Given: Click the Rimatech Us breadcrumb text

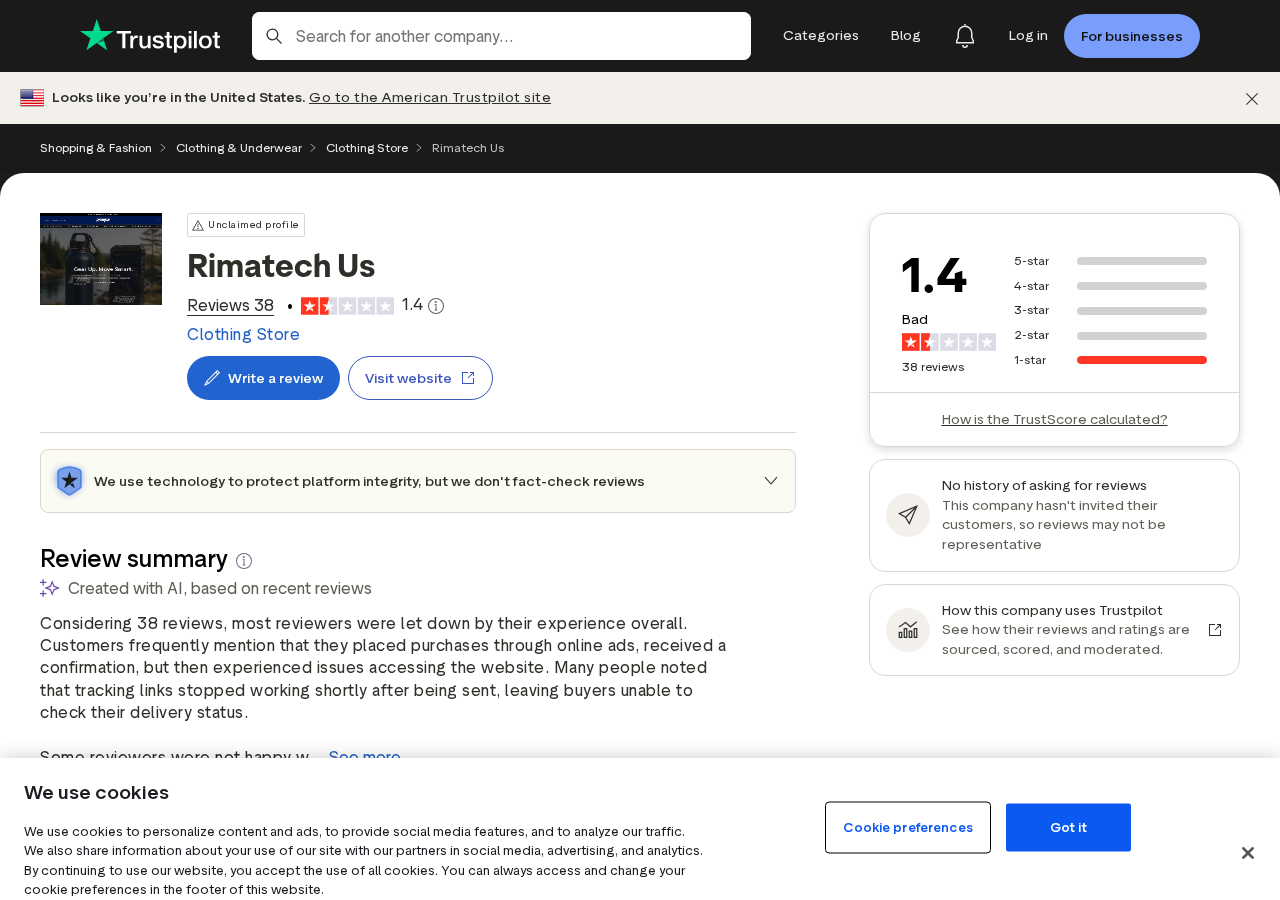Looking at the screenshot, I should click(x=468, y=148).
